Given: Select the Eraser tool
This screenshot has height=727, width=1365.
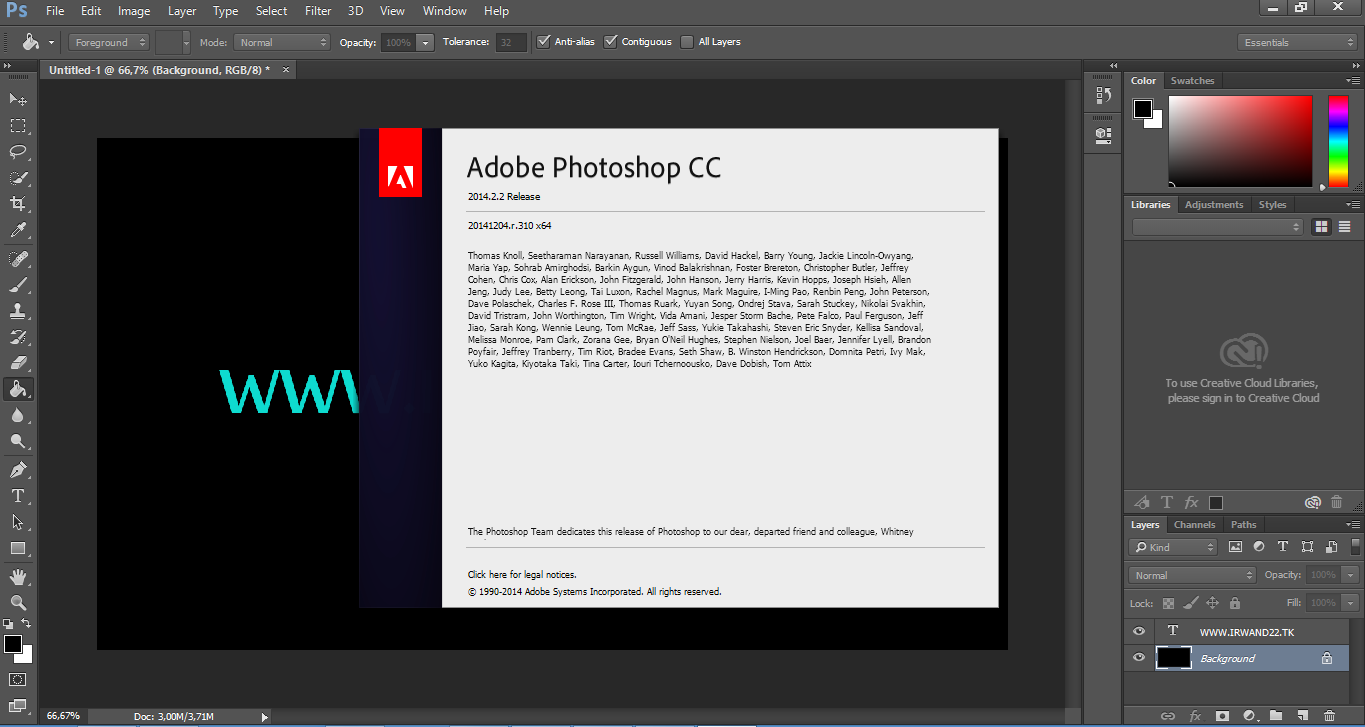Looking at the screenshot, I should click(18, 363).
